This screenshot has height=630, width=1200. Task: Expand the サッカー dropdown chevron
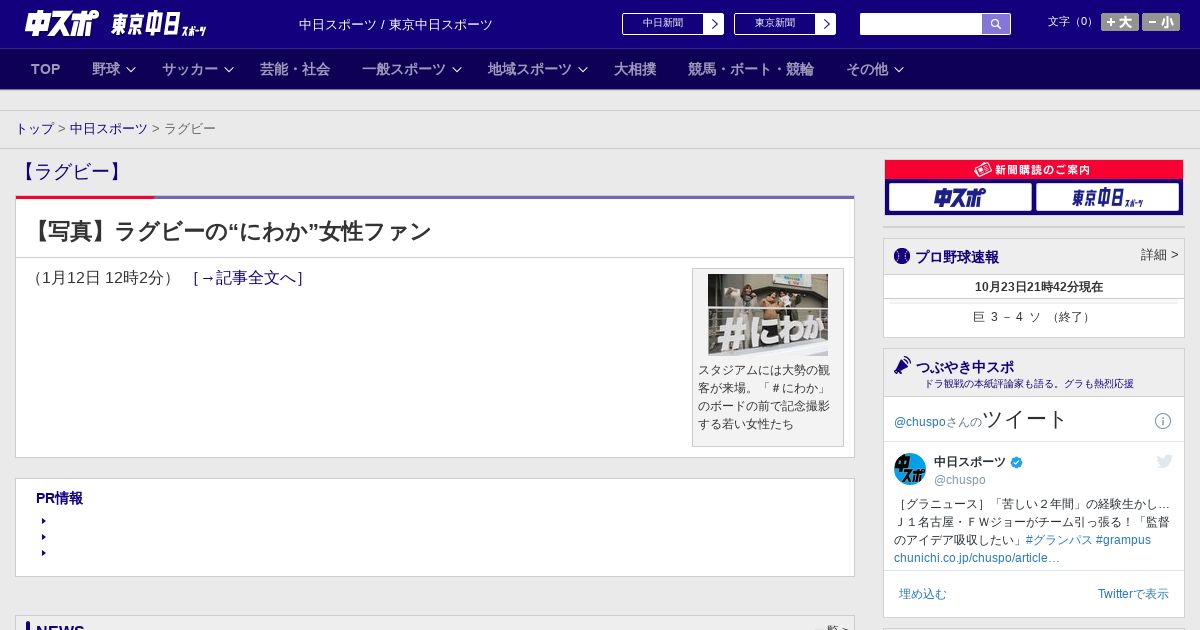point(229,70)
